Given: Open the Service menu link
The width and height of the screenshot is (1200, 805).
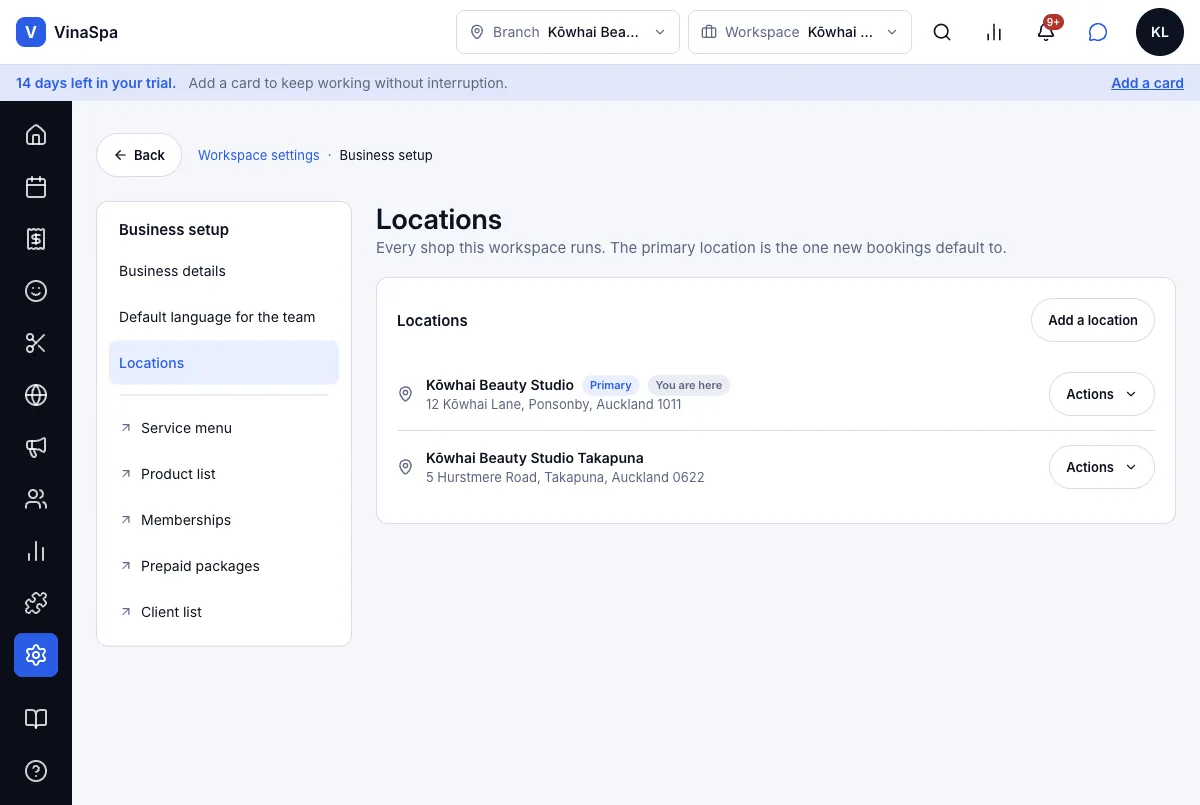Looking at the screenshot, I should [224, 428].
